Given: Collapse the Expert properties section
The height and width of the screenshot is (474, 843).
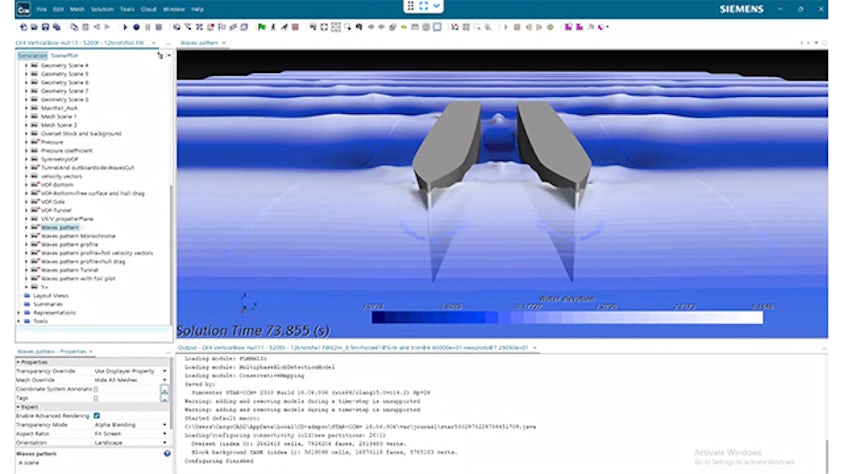Looking at the screenshot, I should click(18, 407).
